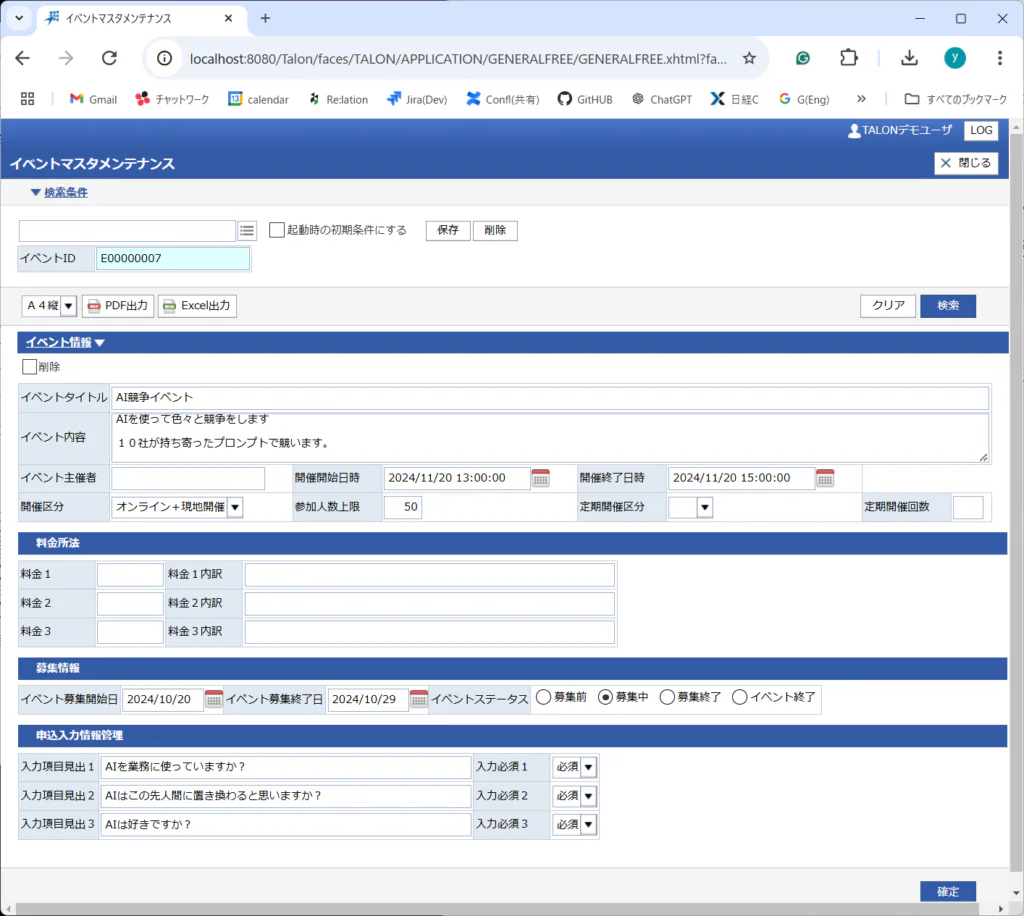The image size is (1024, 916).
Task: Open the GitHUB bookmark
Action: click(585, 99)
